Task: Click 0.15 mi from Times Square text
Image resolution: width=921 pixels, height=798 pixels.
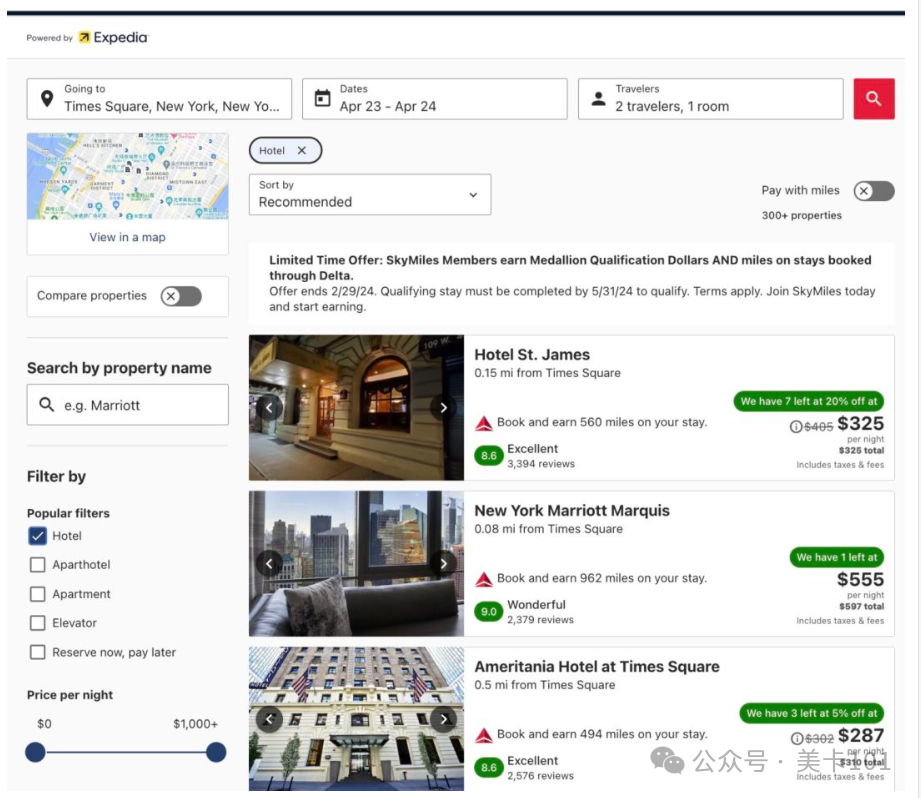Action: tap(547, 373)
